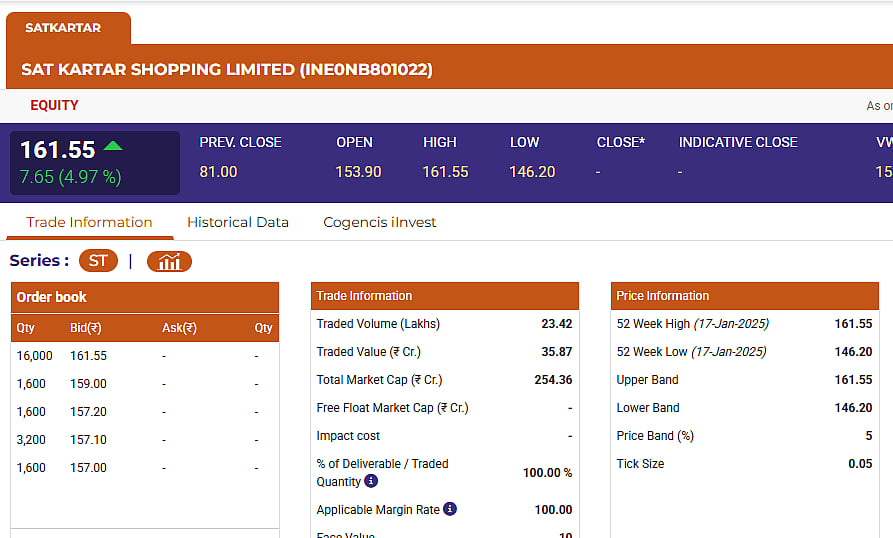Click info icon next to Applicable Margin Rate
The image size is (893, 538).
click(x=450, y=509)
